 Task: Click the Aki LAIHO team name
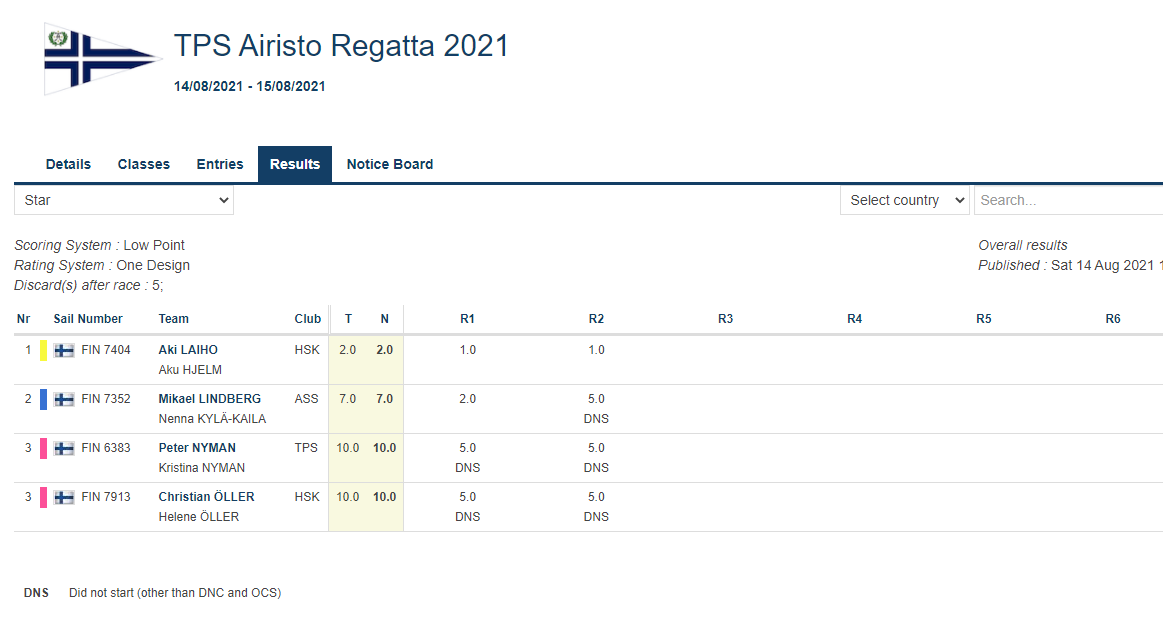click(x=188, y=350)
